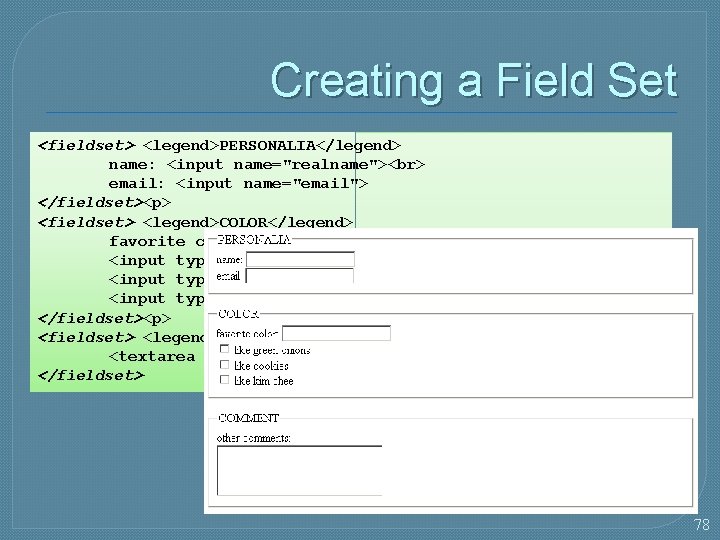Click the other comments textarea
Viewport: 720px width, 540px height.
coord(299,471)
